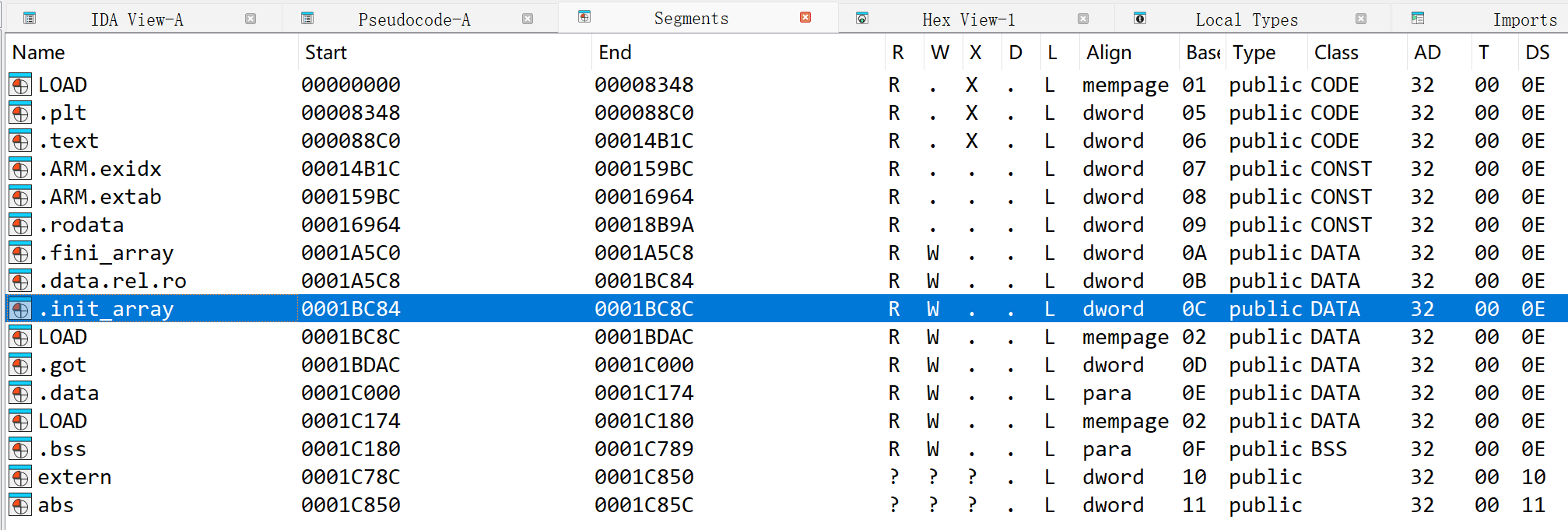
Task: Click the icon beside .rodata segment
Action: 20,226
